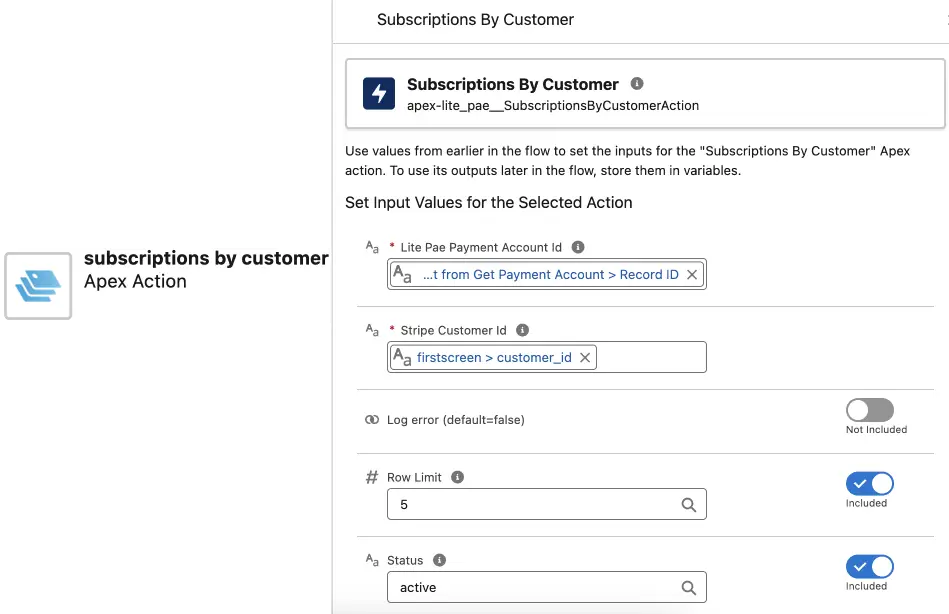
Task: Click the Log error boolean type icon
Action: 372,420
